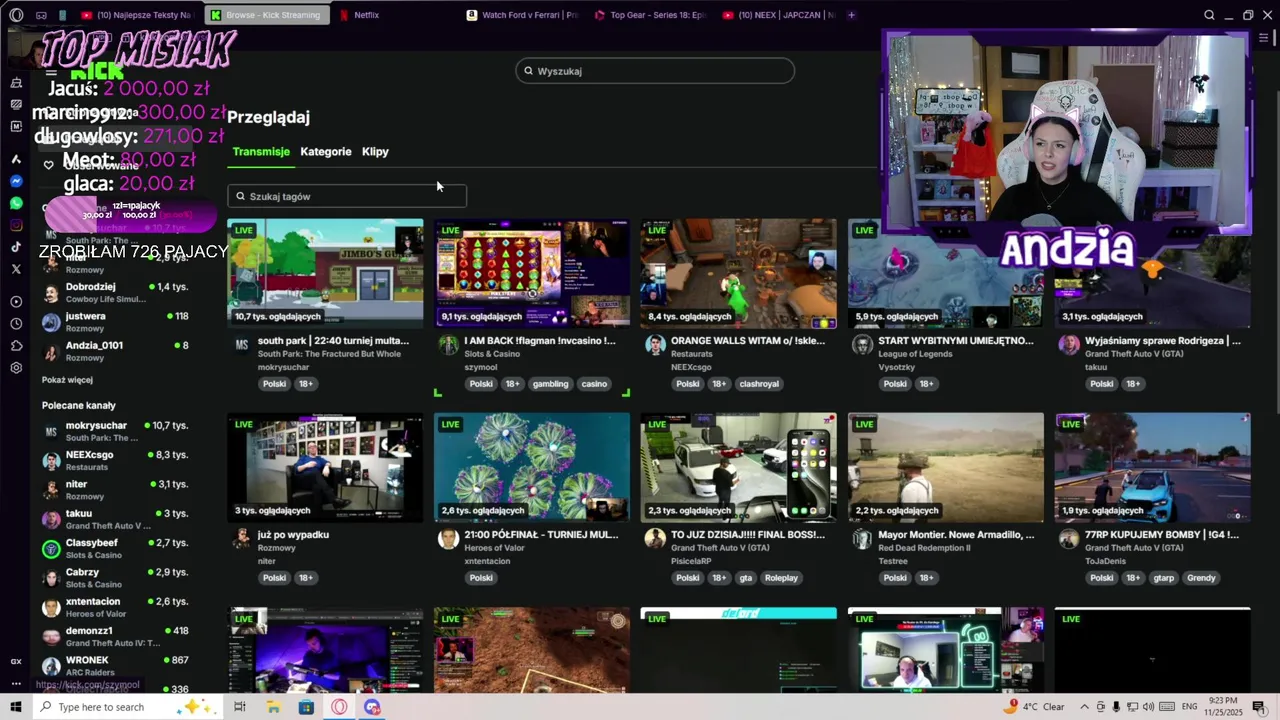Open Settings gear in Opera sidebar
Viewport: 1280px width, 720px height.
tap(16, 368)
